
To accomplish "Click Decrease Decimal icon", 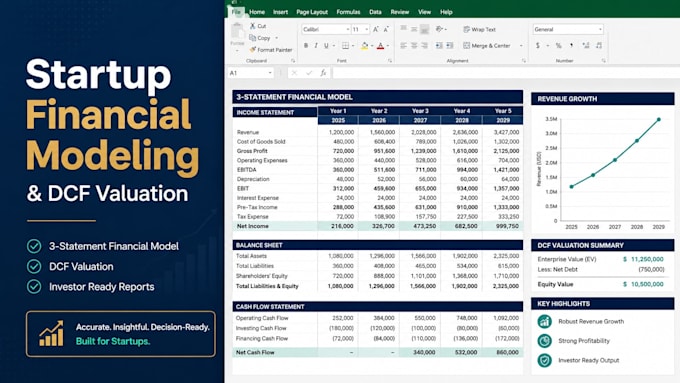I will (x=599, y=46).
